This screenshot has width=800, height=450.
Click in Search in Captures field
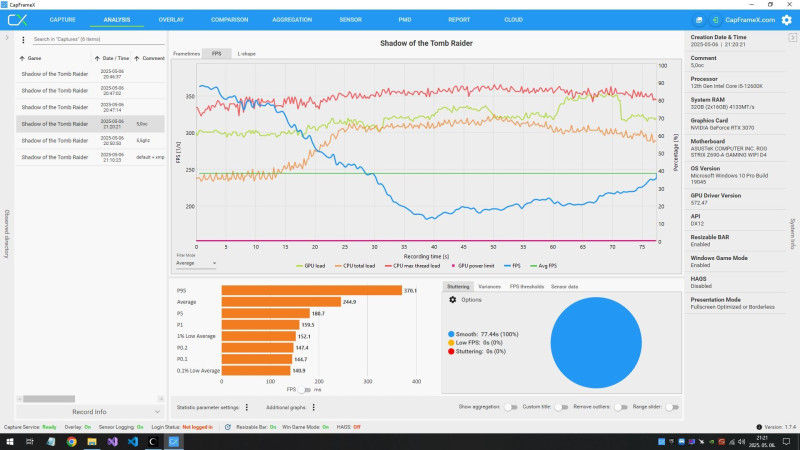coord(98,39)
